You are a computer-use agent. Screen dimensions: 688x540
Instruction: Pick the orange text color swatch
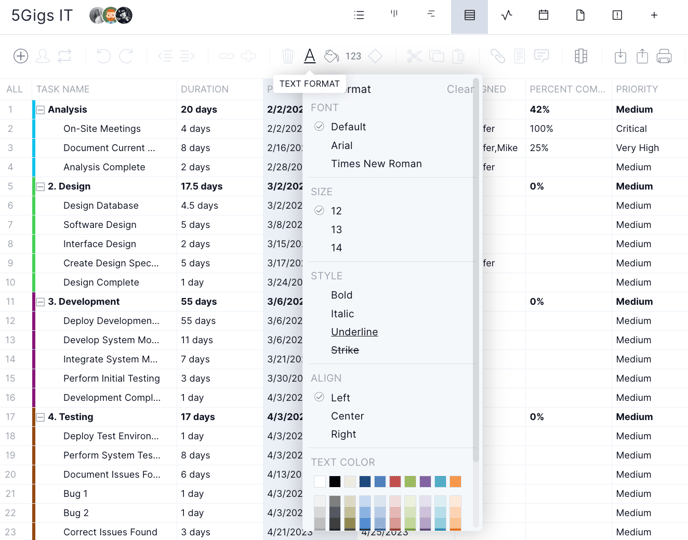[455, 482]
